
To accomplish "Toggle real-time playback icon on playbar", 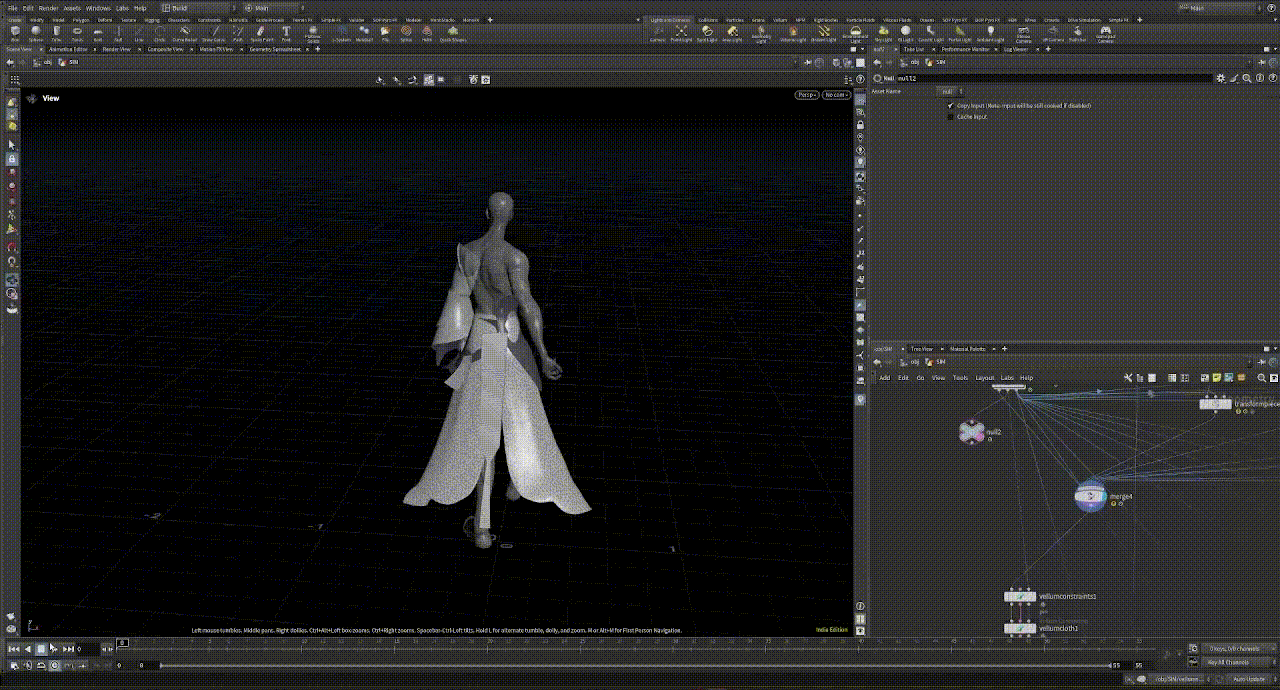I will coord(54,665).
